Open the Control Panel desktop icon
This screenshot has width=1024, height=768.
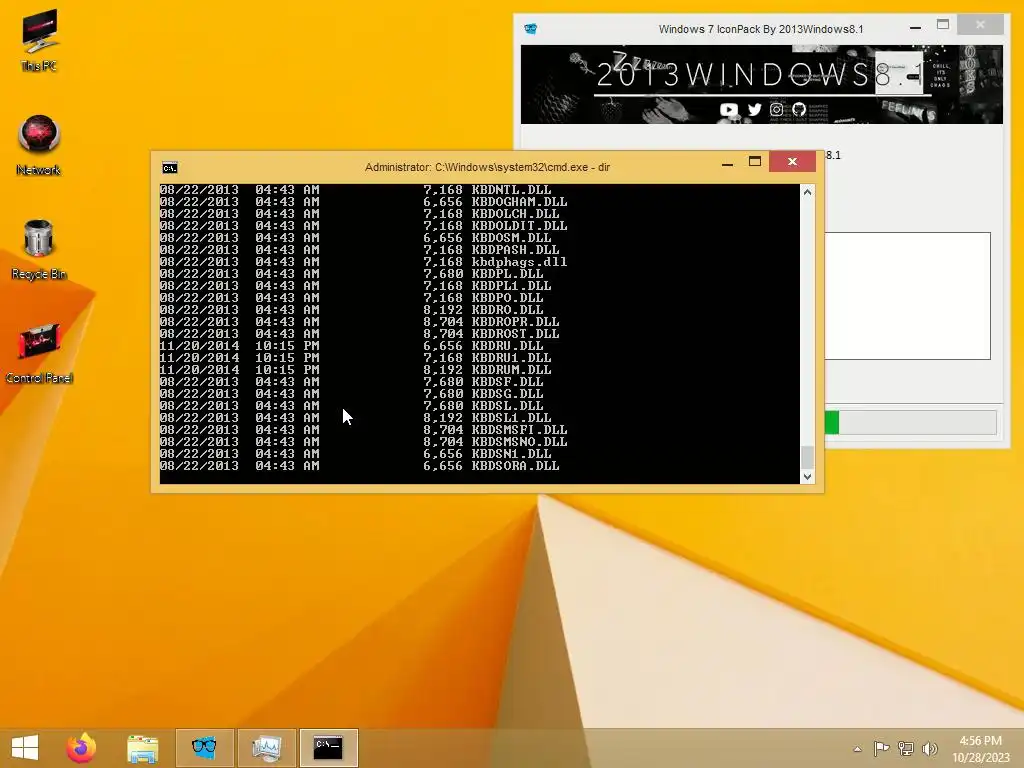pos(39,353)
